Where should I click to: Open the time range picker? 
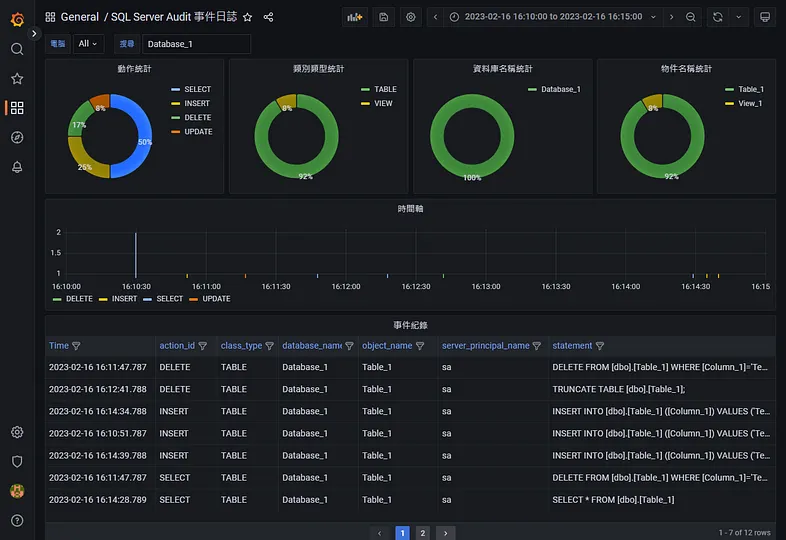click(x=554, y=17)
